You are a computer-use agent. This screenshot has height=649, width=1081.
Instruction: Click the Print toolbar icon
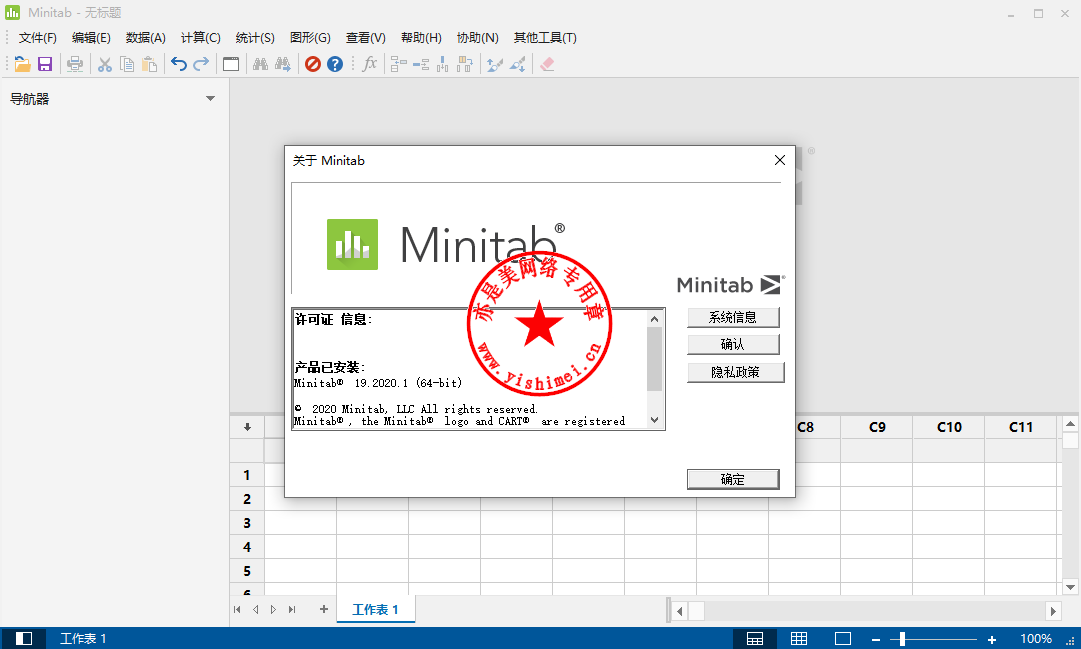tap(74, 64)
